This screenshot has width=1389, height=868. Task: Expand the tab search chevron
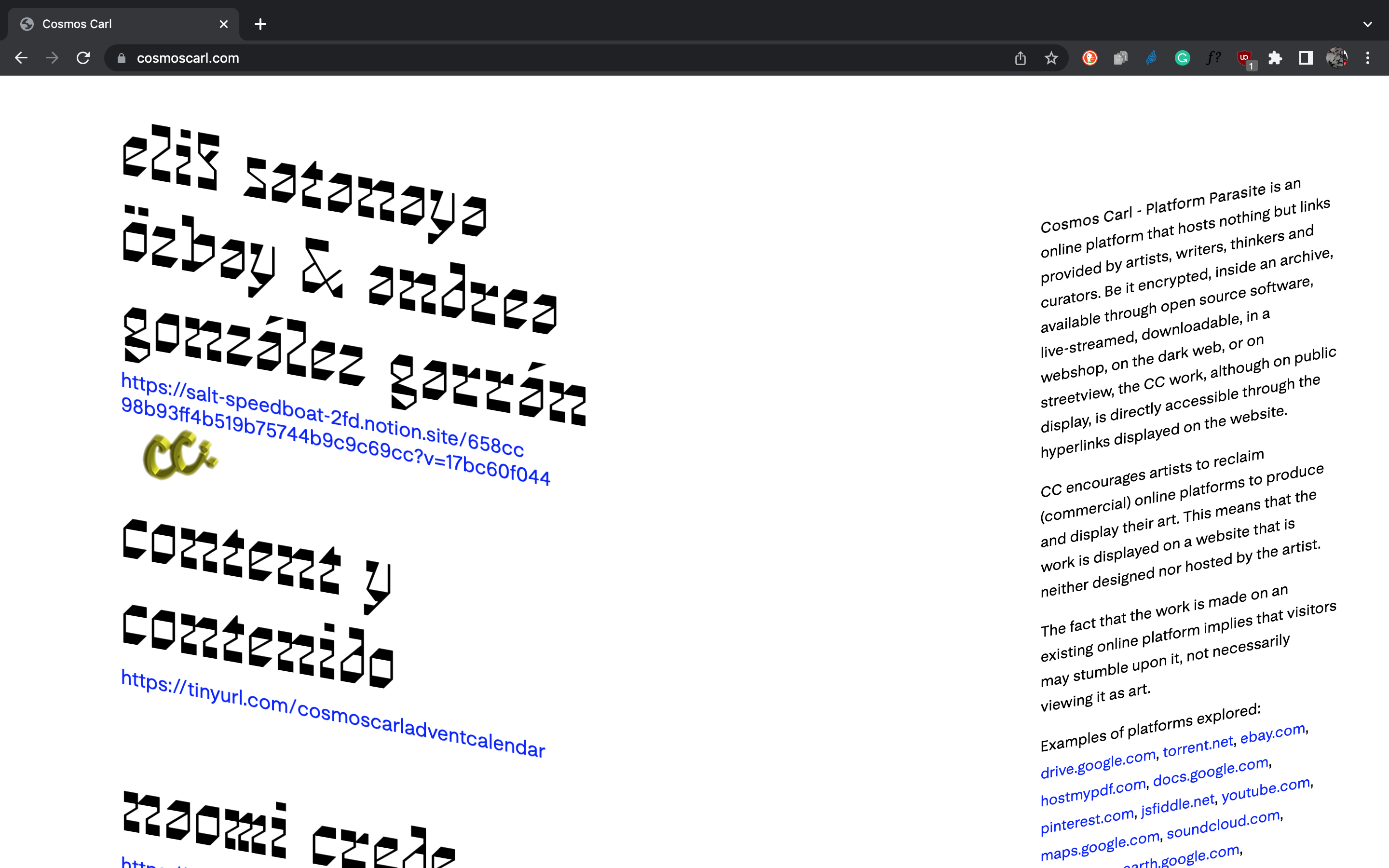click(1368, 24)
